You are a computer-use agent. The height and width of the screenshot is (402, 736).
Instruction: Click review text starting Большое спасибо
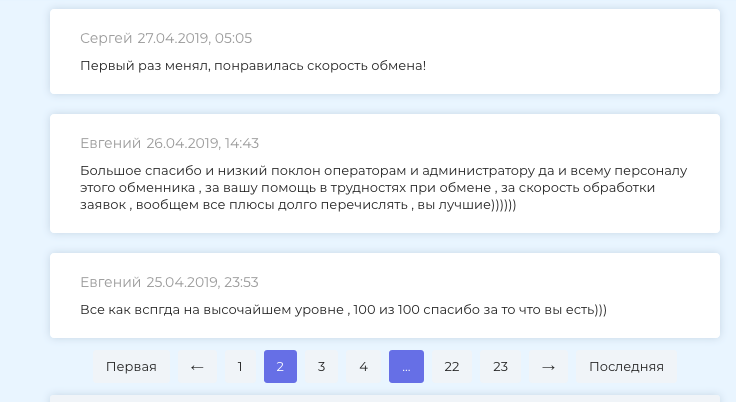pyautogui.click(x=383, y=187)
